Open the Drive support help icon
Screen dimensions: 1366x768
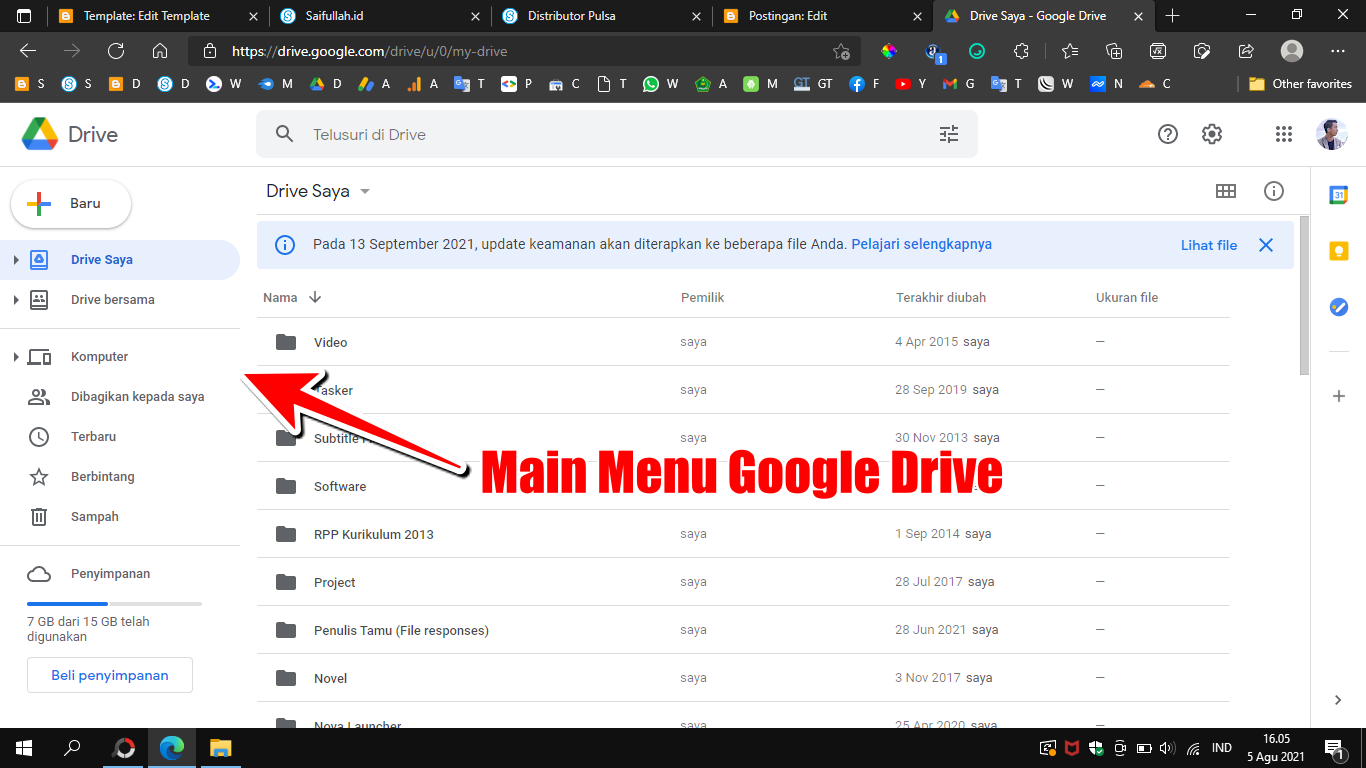point(1168,134)
